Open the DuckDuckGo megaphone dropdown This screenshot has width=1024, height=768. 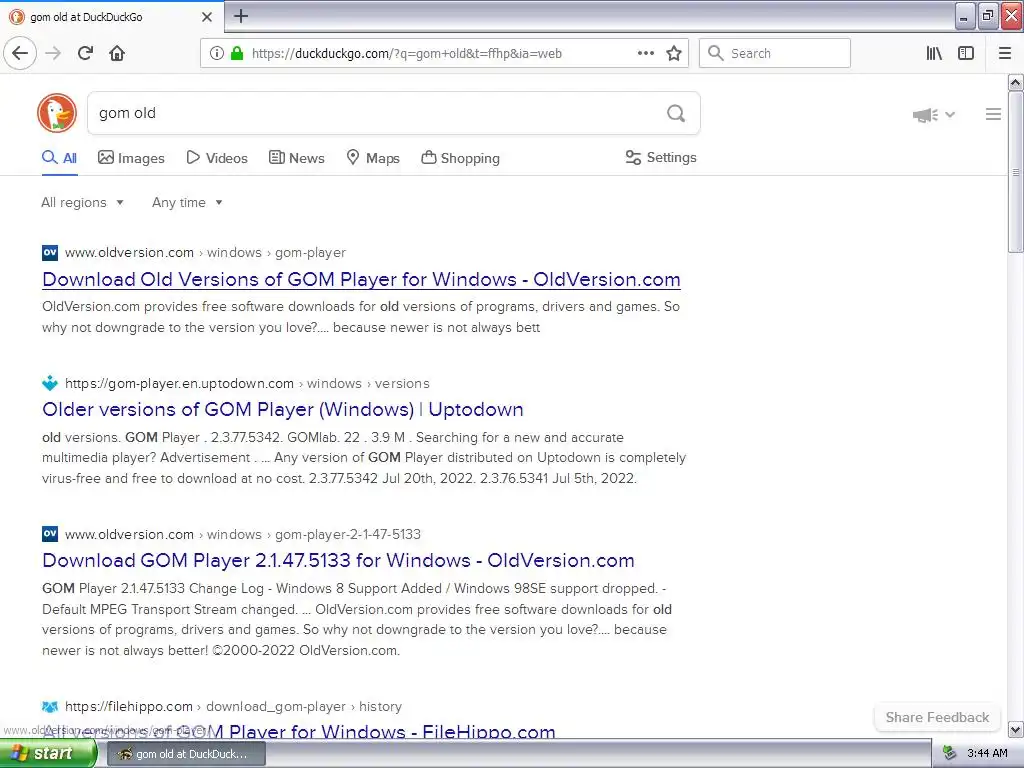933,115
